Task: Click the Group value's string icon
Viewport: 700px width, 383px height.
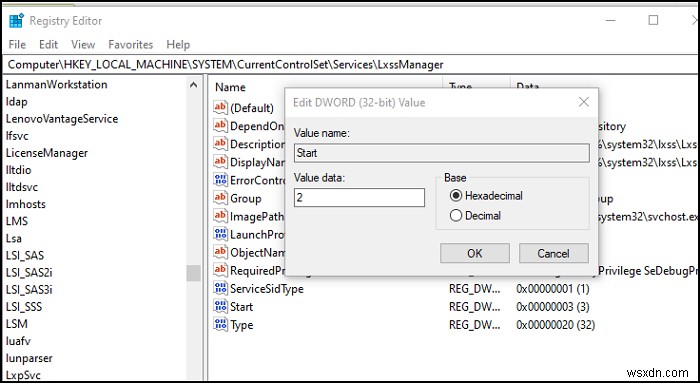Action: [x=220, y=198]
